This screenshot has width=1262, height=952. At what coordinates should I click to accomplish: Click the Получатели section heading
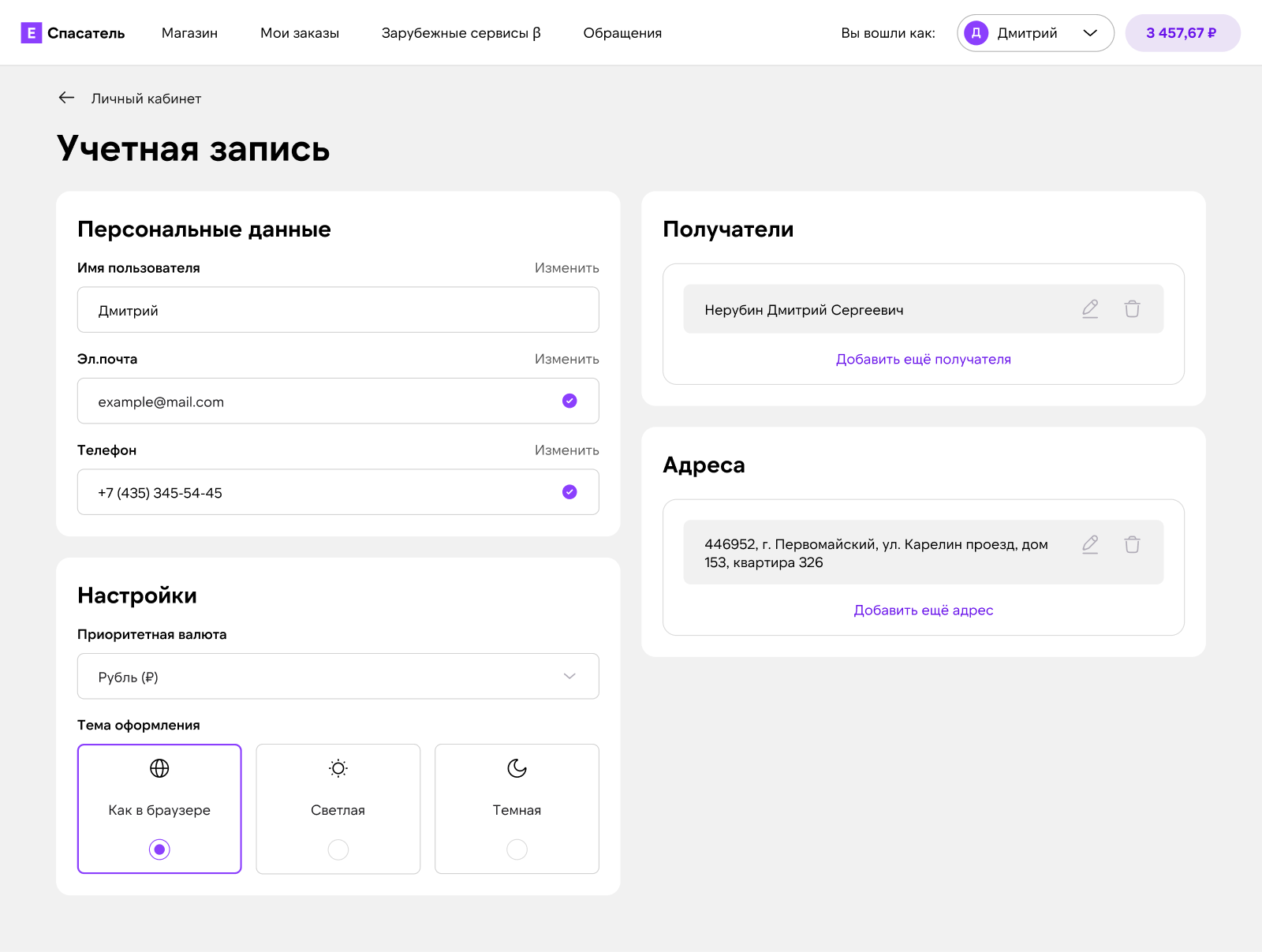728,230
